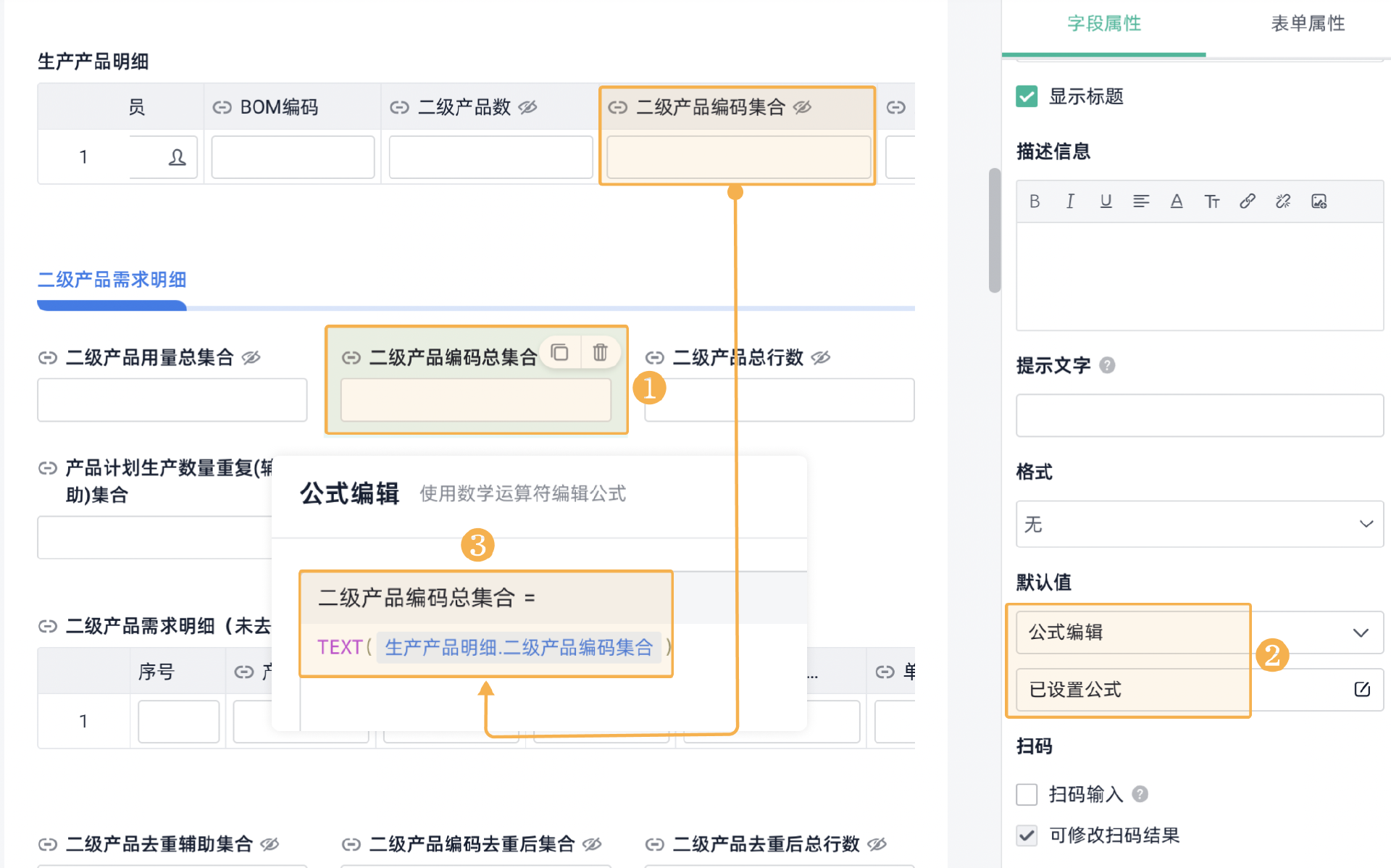Select the 二级产品需求明细 tab
The height and width of the screenshot is (868, 1391).
[112, 280]
